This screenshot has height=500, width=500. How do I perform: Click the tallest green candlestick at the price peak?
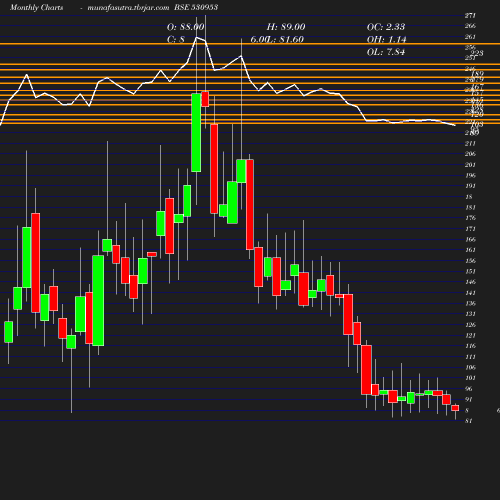tap(196, 133)
